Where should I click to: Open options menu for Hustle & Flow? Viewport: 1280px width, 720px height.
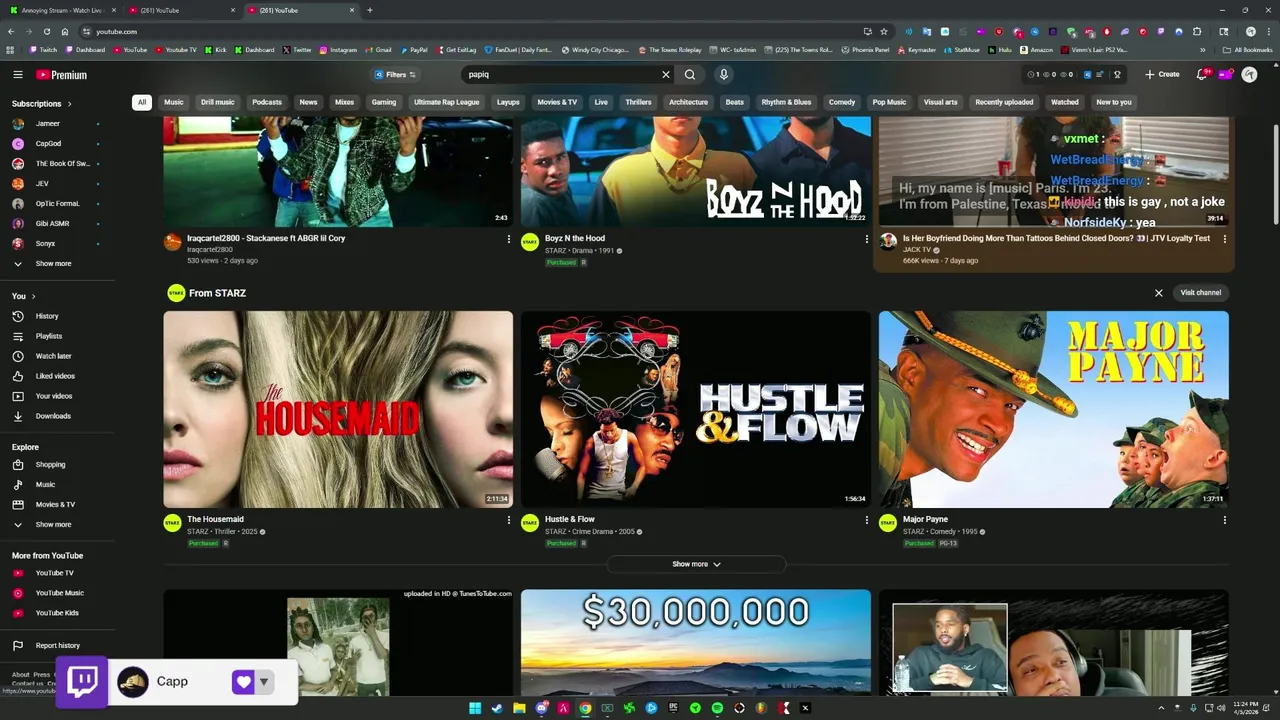point(867,520)
